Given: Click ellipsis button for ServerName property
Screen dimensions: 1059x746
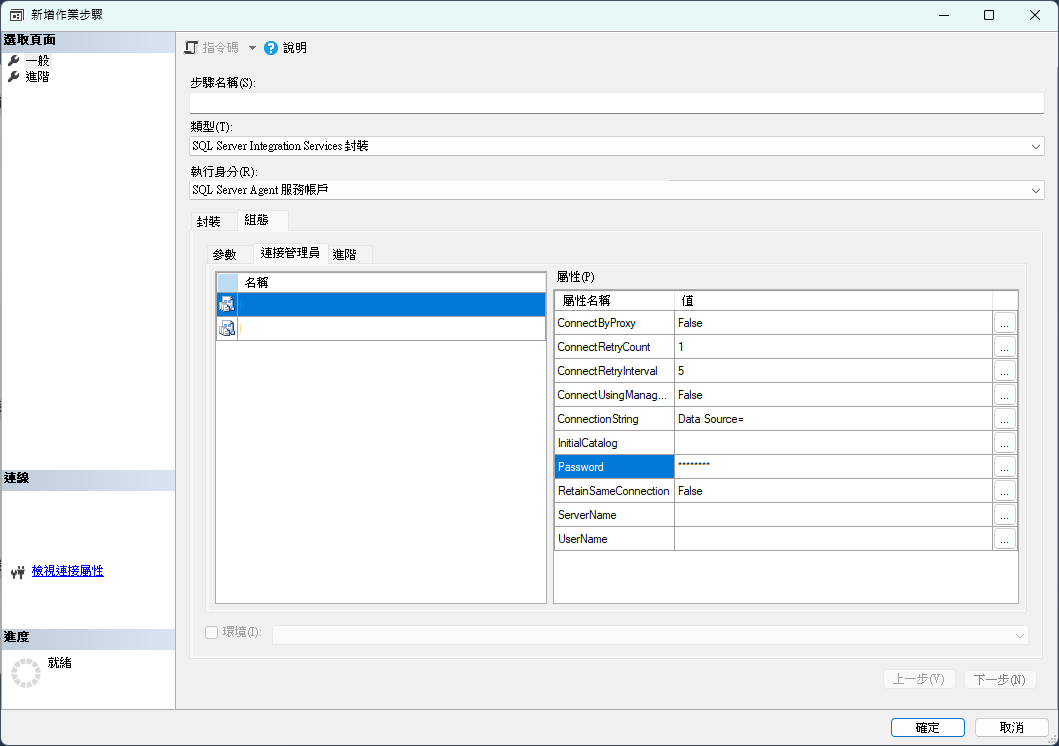Looking at the screenshot, I should (1005, 515).
